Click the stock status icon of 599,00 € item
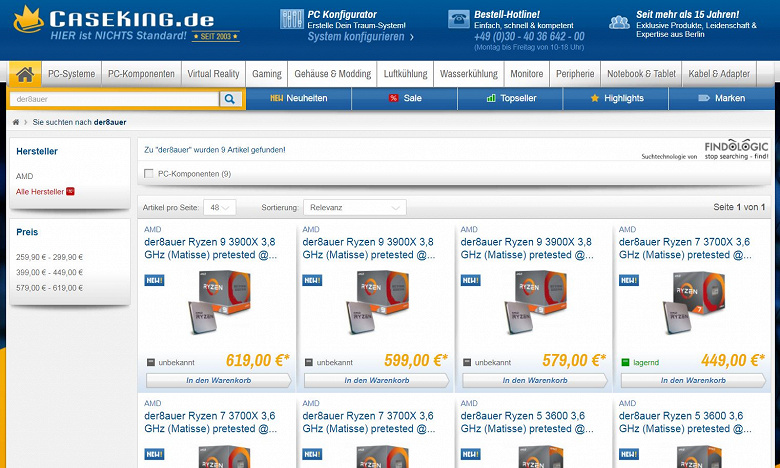 click(x=309, y=363)
